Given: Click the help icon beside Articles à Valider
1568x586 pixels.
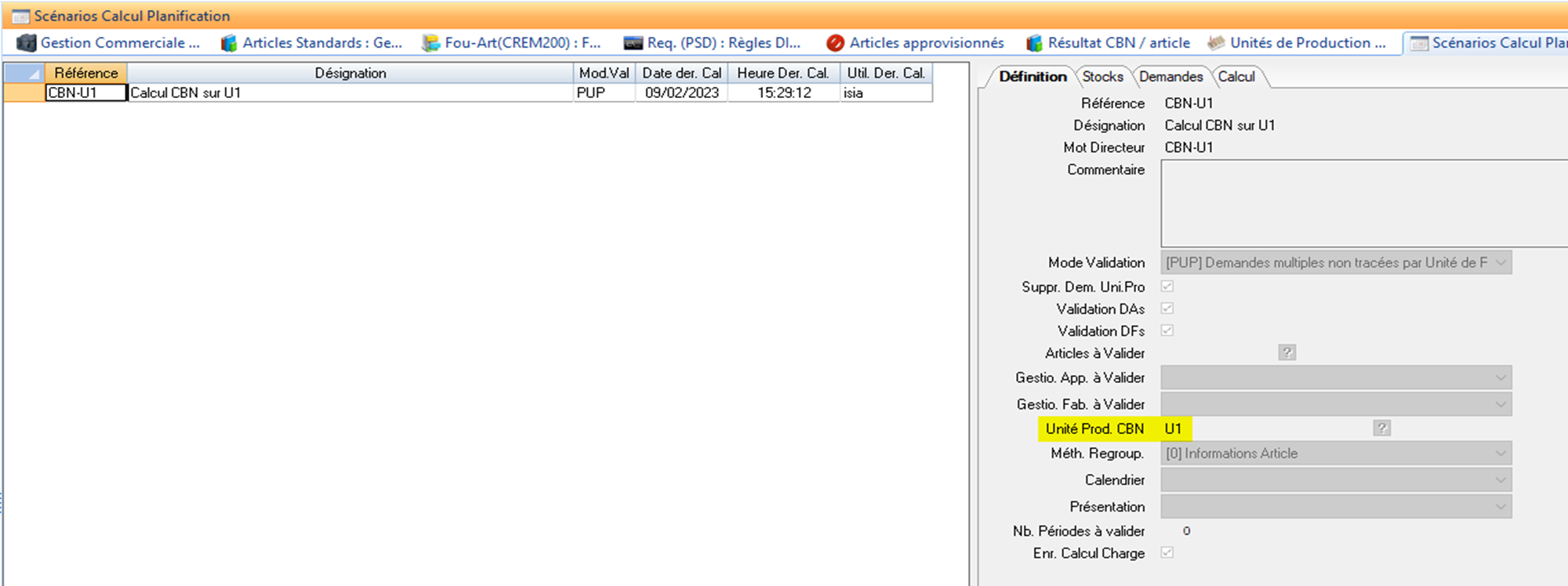Looking at the screenshot, I should click(x=1287, y=353).
